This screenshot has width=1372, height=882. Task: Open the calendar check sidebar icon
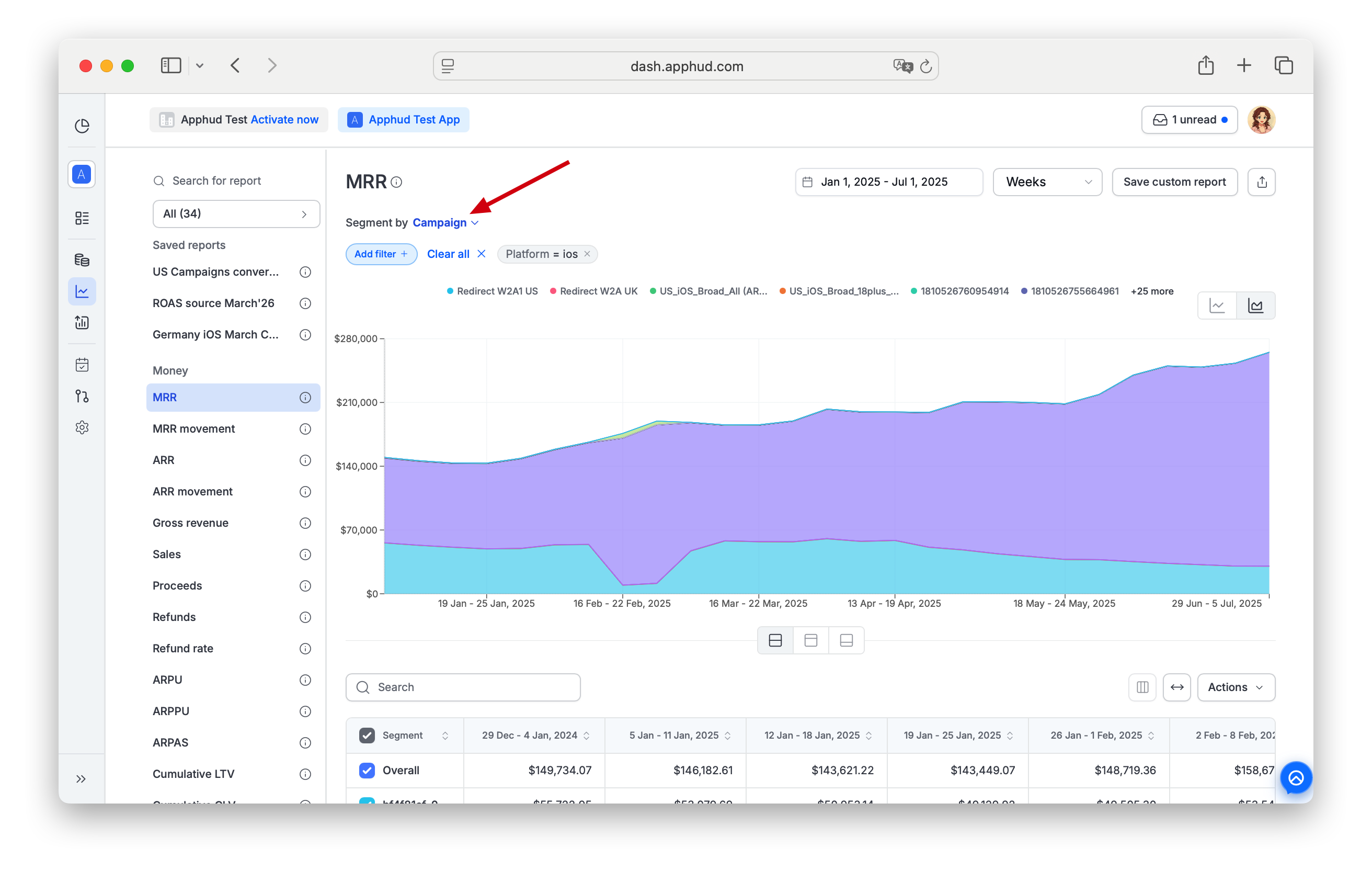click(82, 365)
